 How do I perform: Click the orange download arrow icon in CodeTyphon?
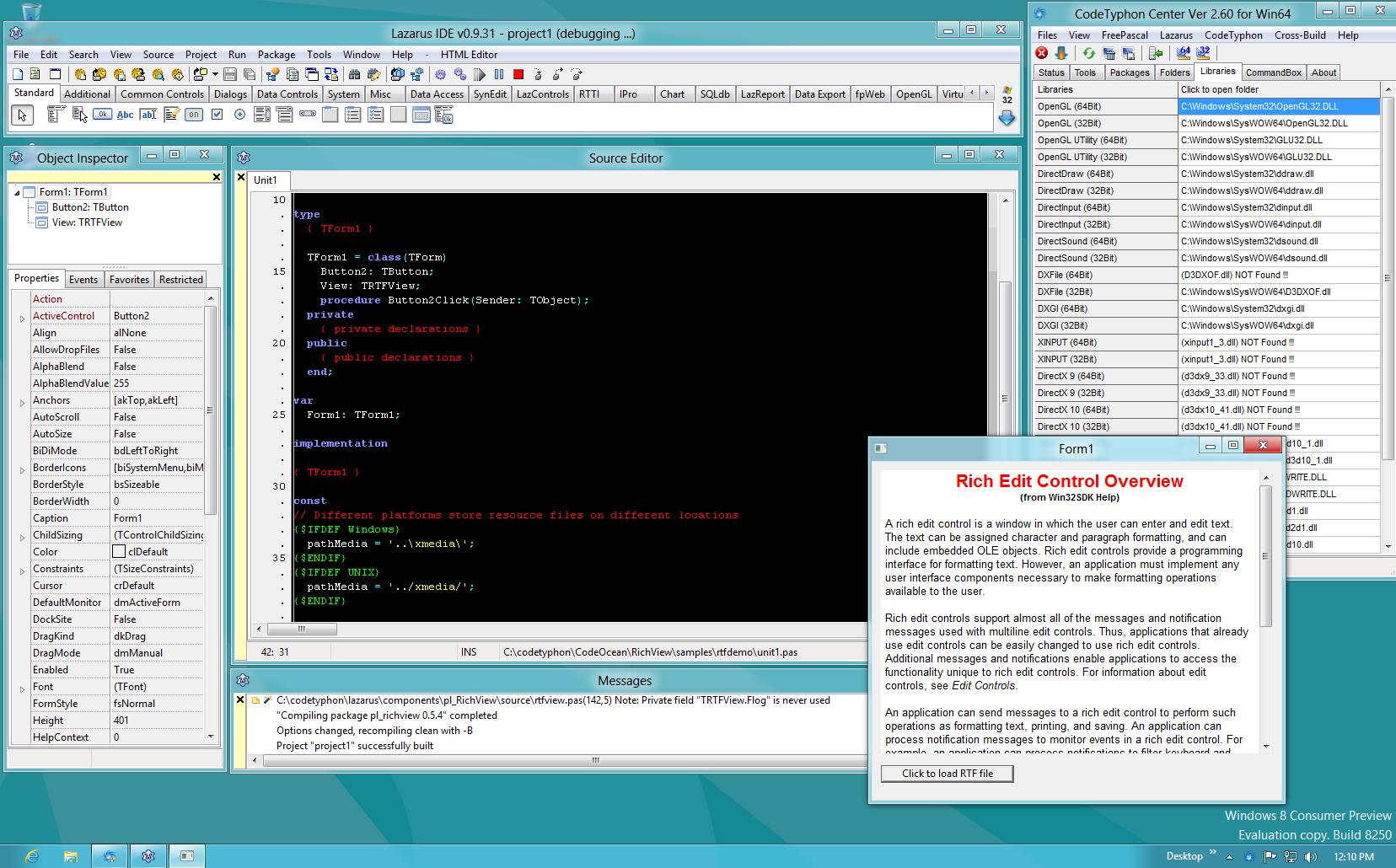pyautogui.click(x=1061, y=53)
